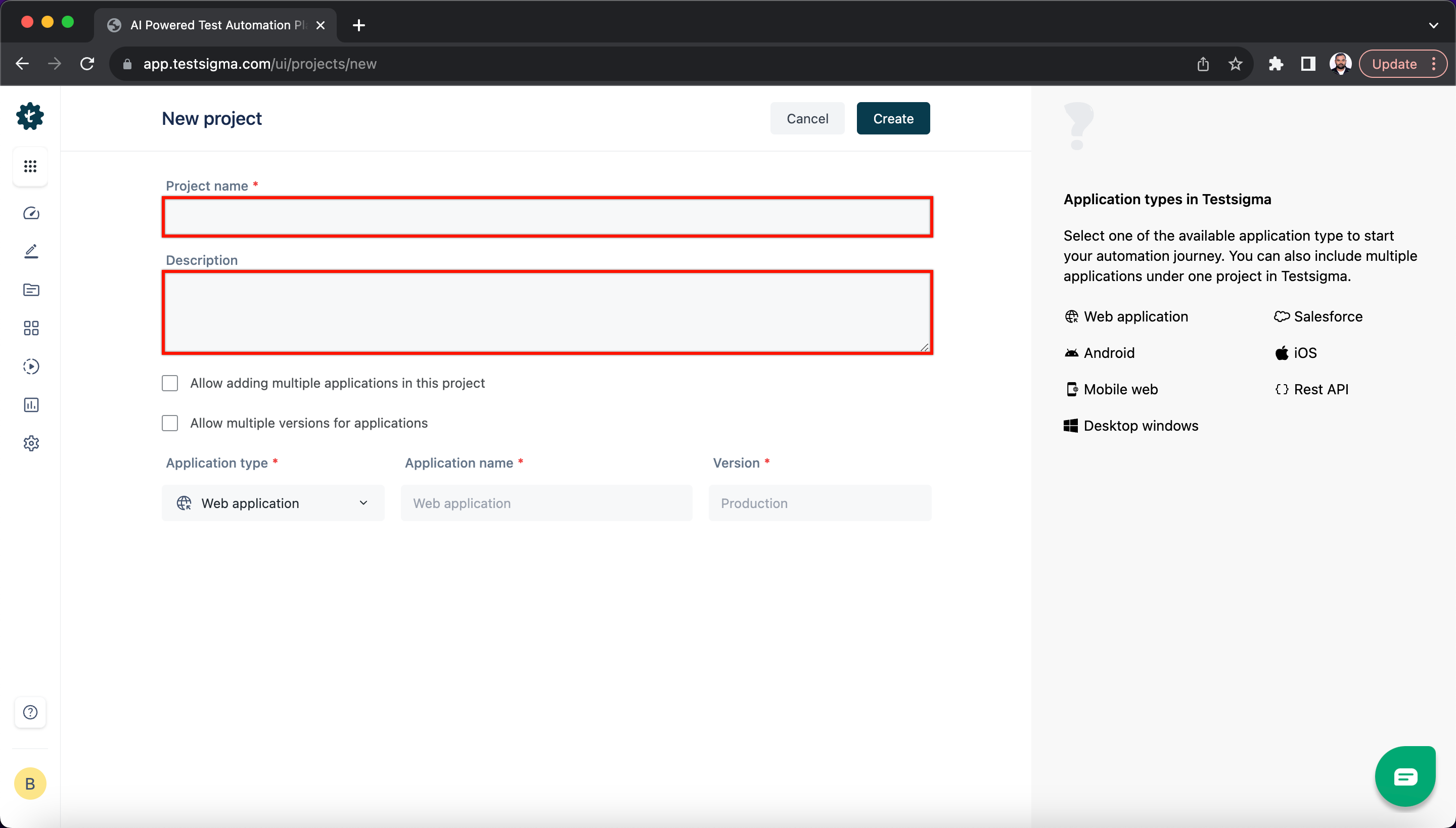Open the help question mark icon
The image size is (1456, 828).
30,712
